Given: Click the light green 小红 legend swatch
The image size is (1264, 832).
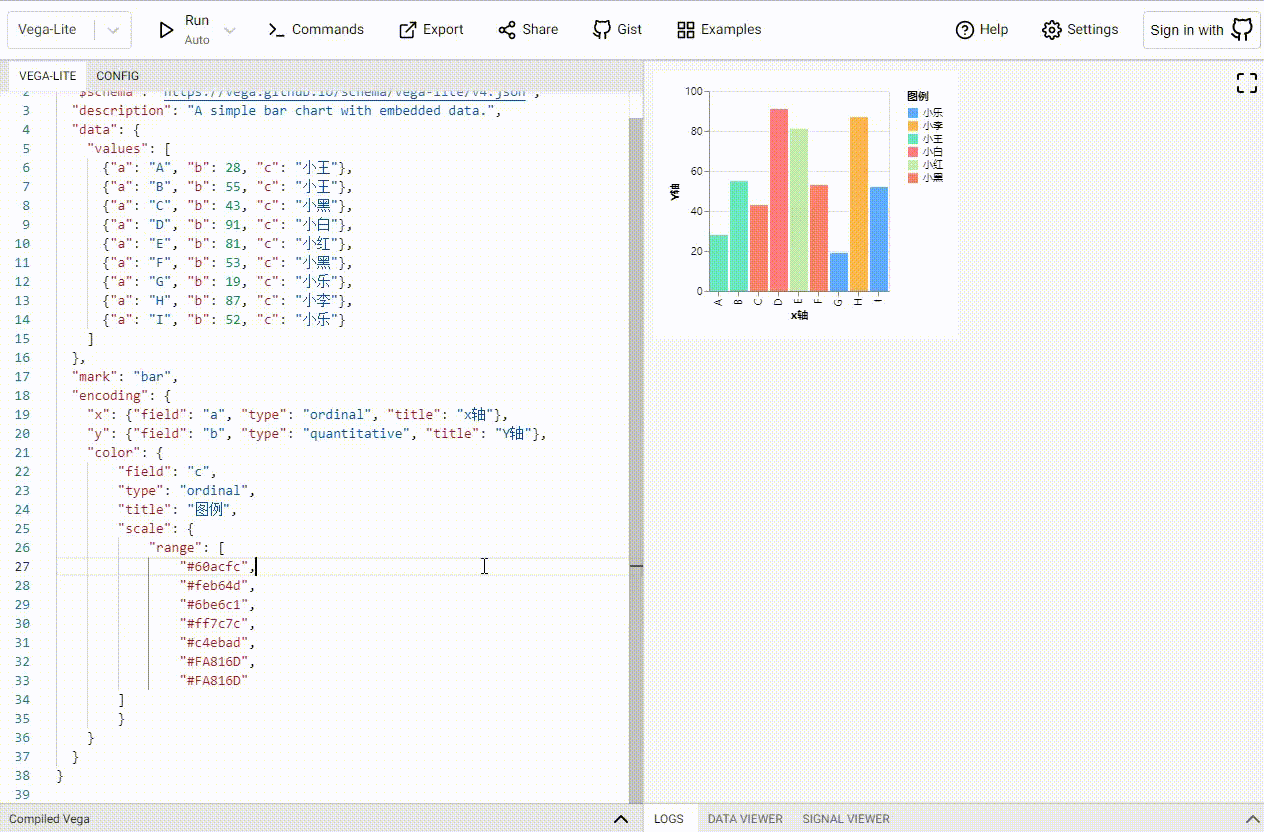Looking at the screenshot, I should click(x=912, y=164).
